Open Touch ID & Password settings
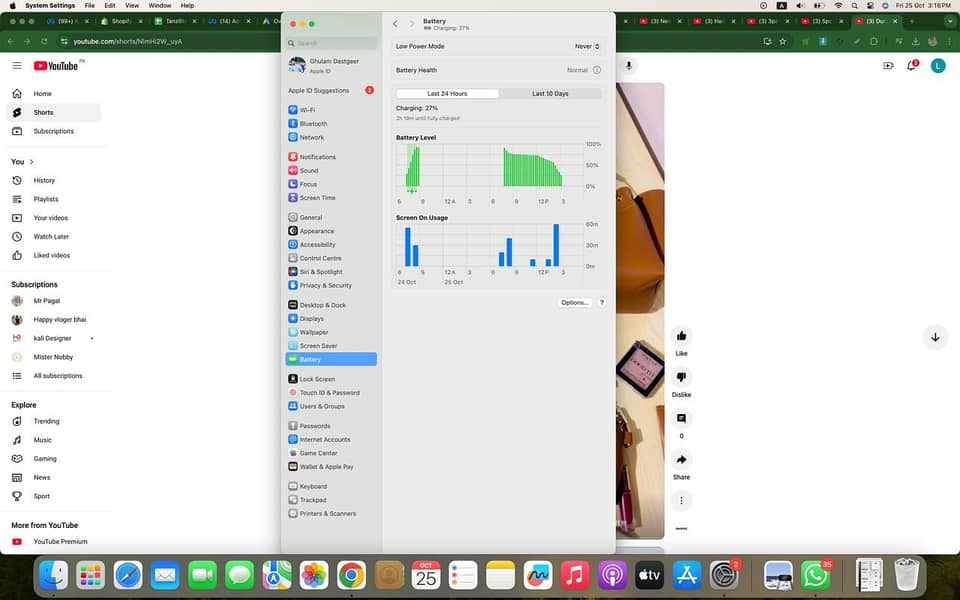Image resolution: width=960 pixels, height=600 pixels. tap(329, 393)
